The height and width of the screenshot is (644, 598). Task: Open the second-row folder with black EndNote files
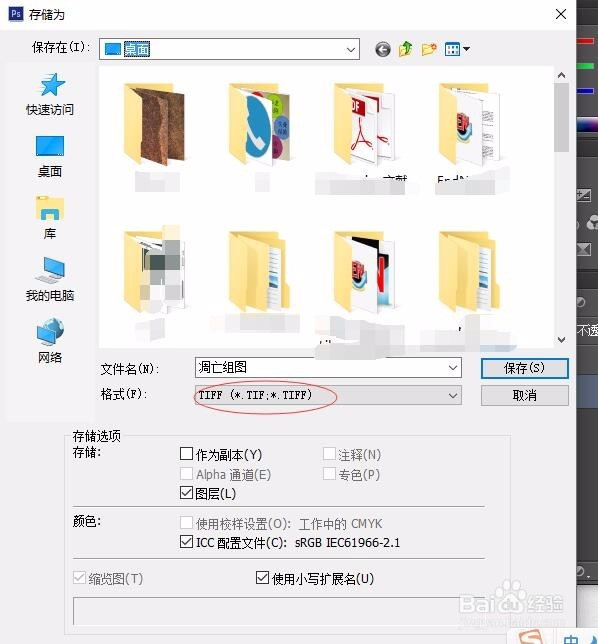(x=365, y=271)
